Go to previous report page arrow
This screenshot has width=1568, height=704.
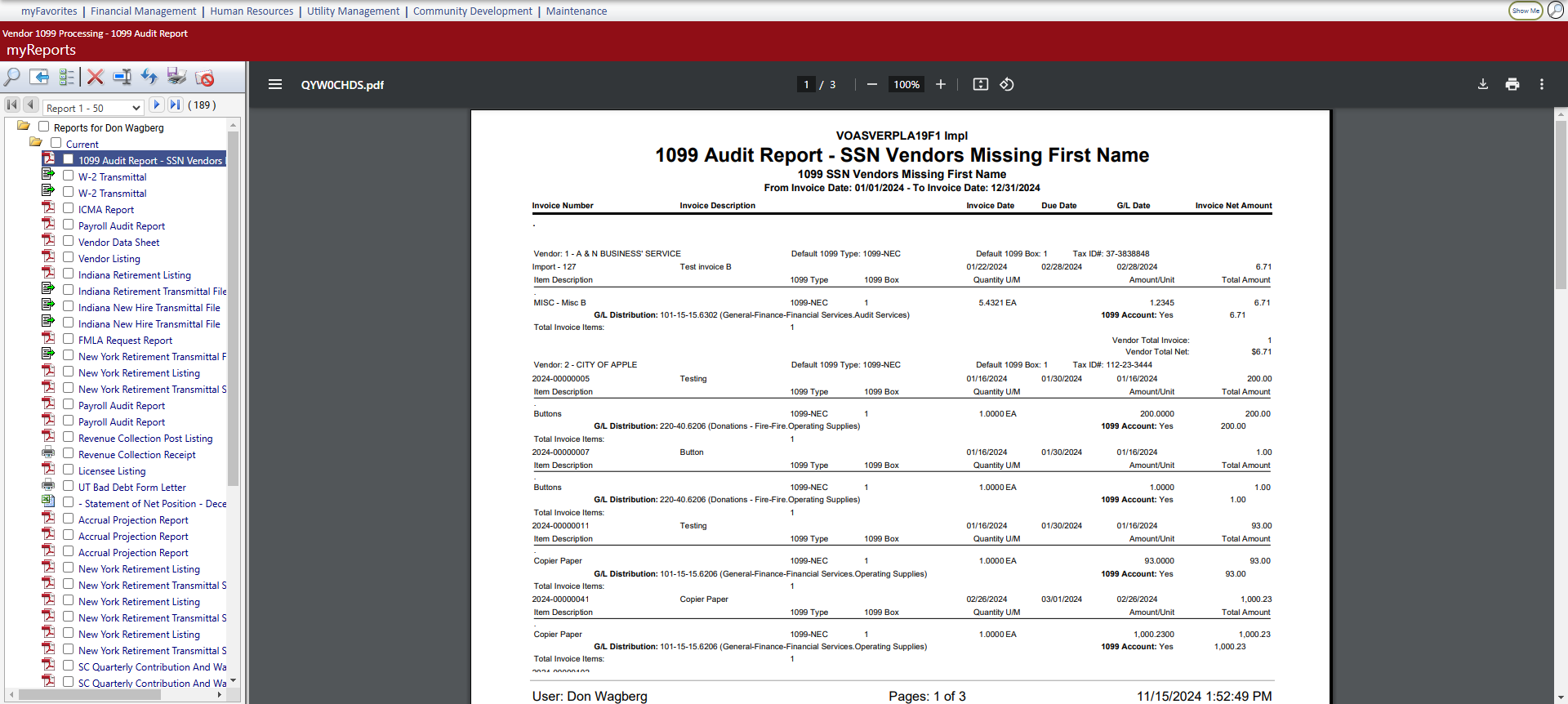tap(31, 105)
